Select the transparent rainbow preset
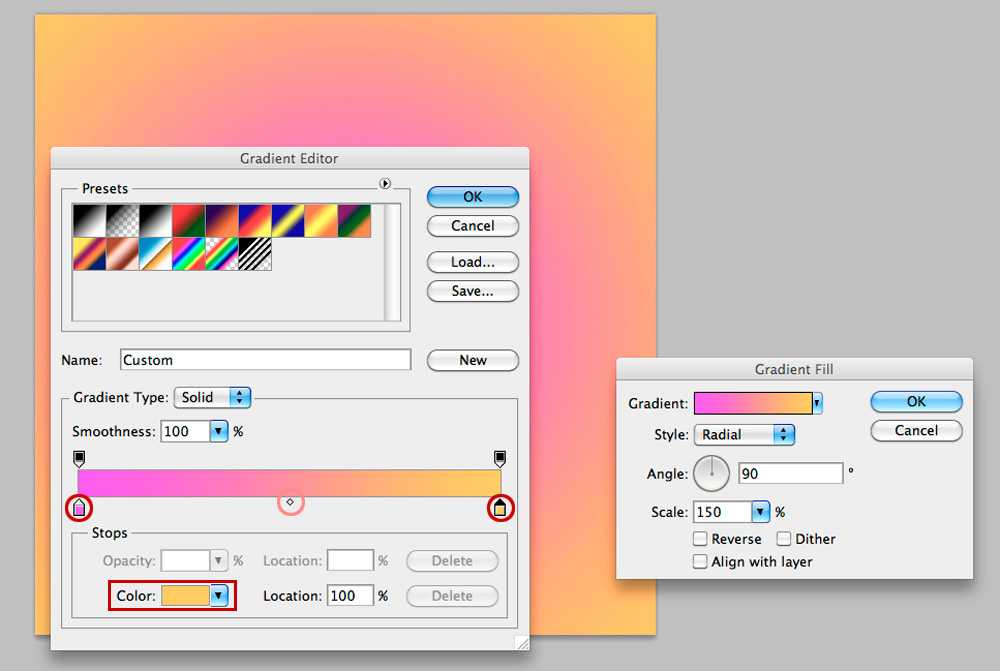 pyautogui.click(x=222, y=254)
